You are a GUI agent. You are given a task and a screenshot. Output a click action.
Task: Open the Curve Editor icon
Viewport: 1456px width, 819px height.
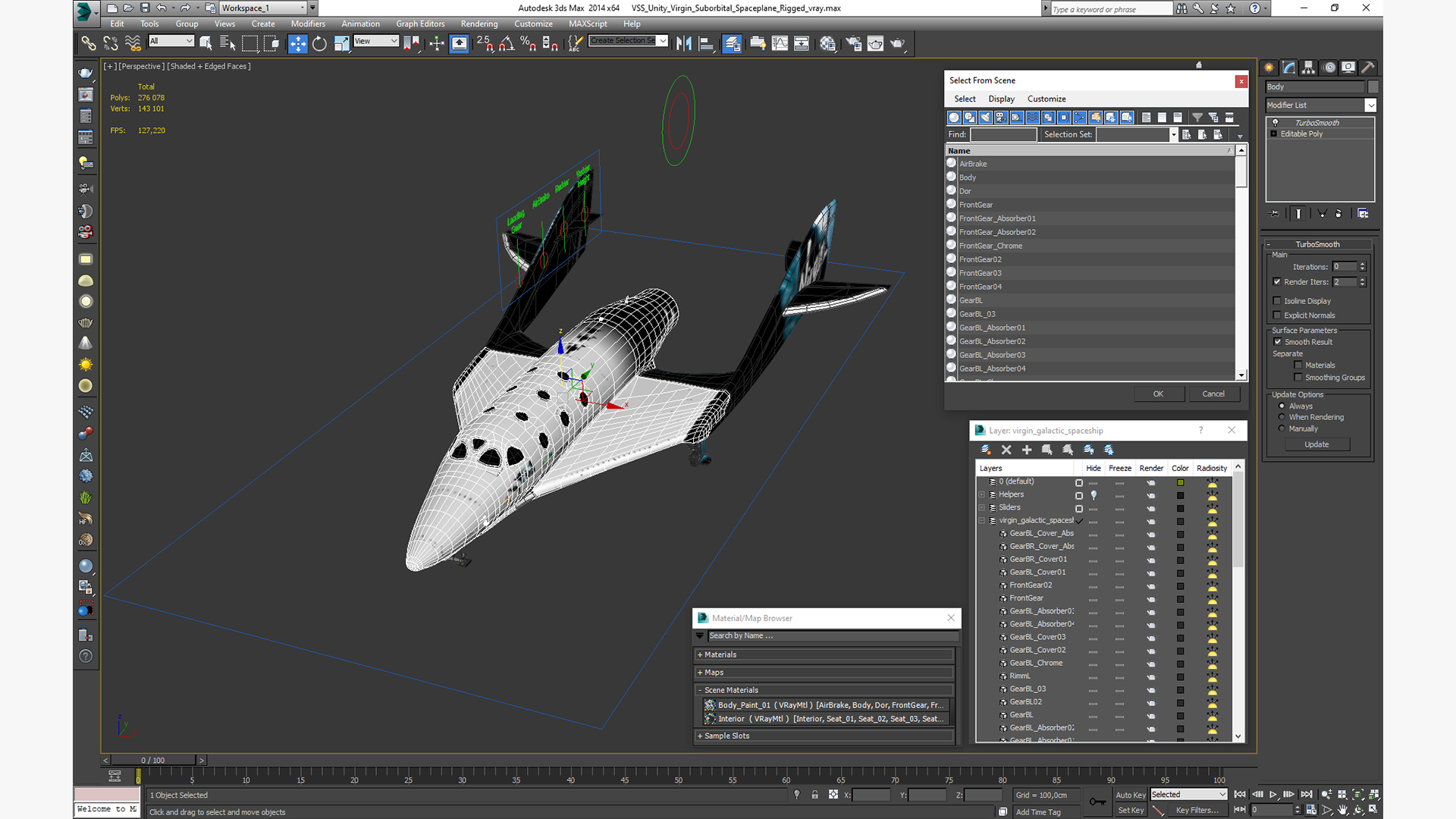click(780, 43)
